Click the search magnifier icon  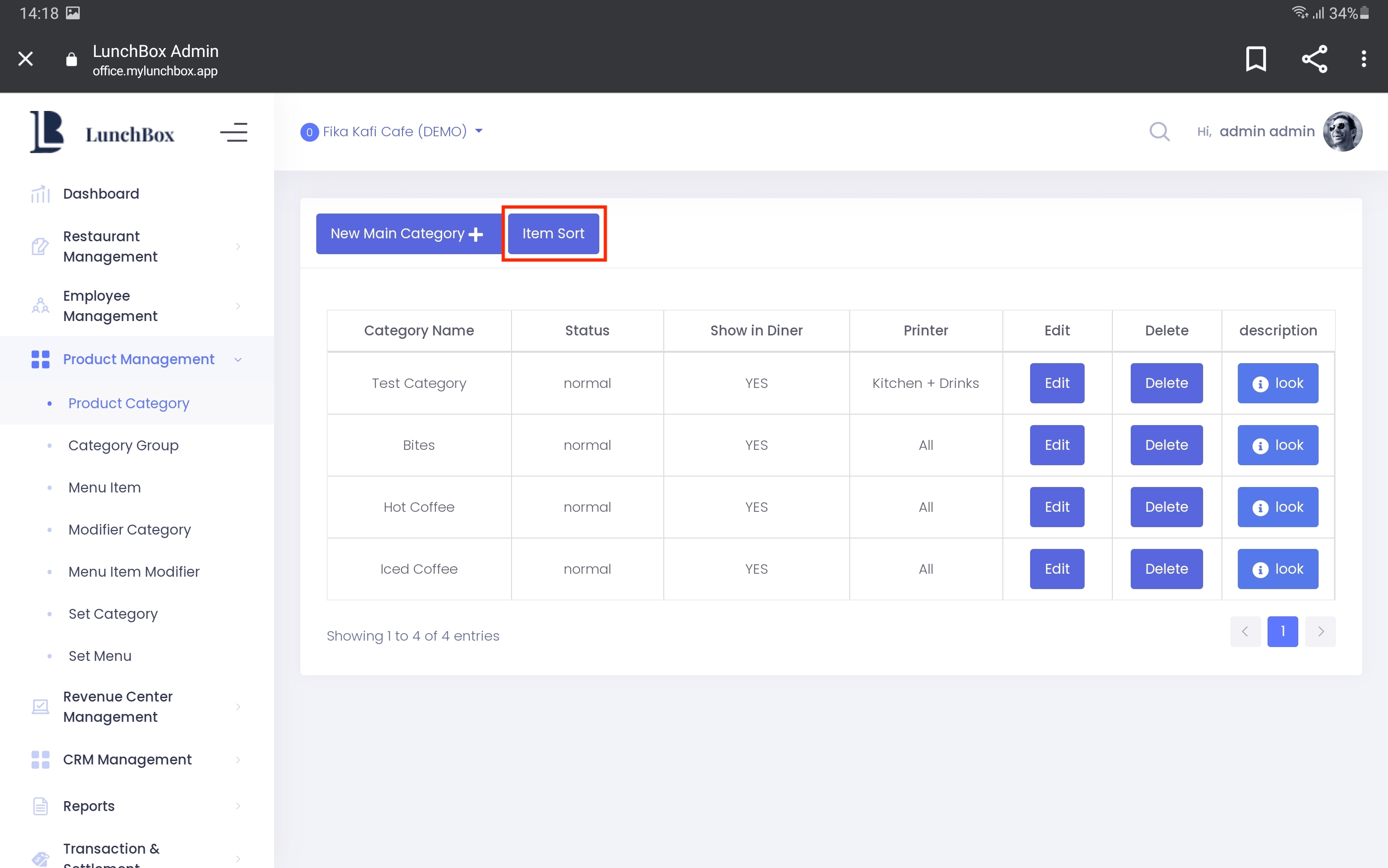tap(1159, 131)
